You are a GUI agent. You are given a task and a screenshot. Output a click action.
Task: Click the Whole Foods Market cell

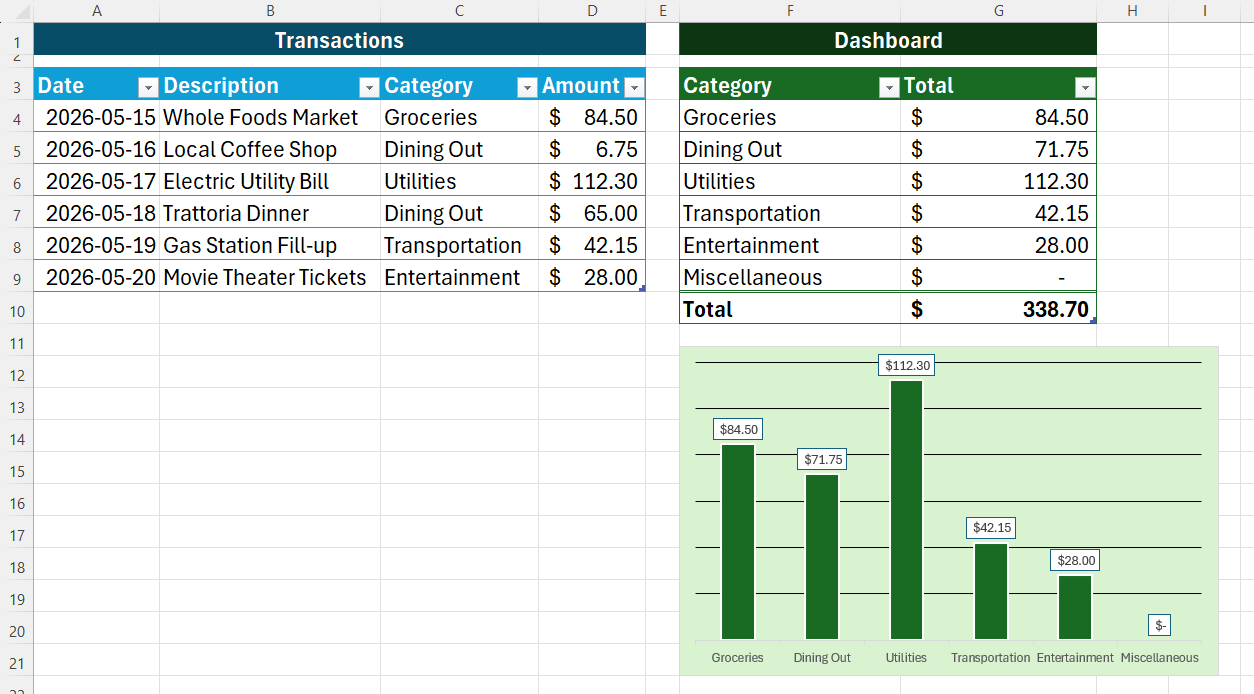click(270, 117)
